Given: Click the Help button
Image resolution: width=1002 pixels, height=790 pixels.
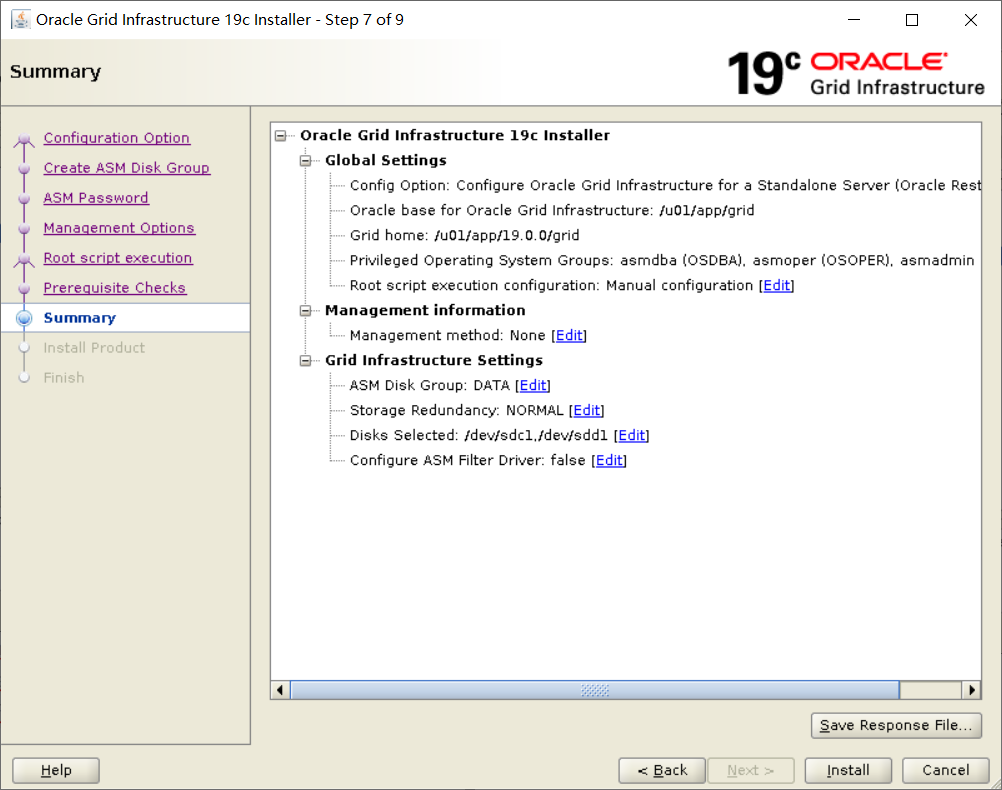Looking at the screenshot, I should [x=56, y=770].
